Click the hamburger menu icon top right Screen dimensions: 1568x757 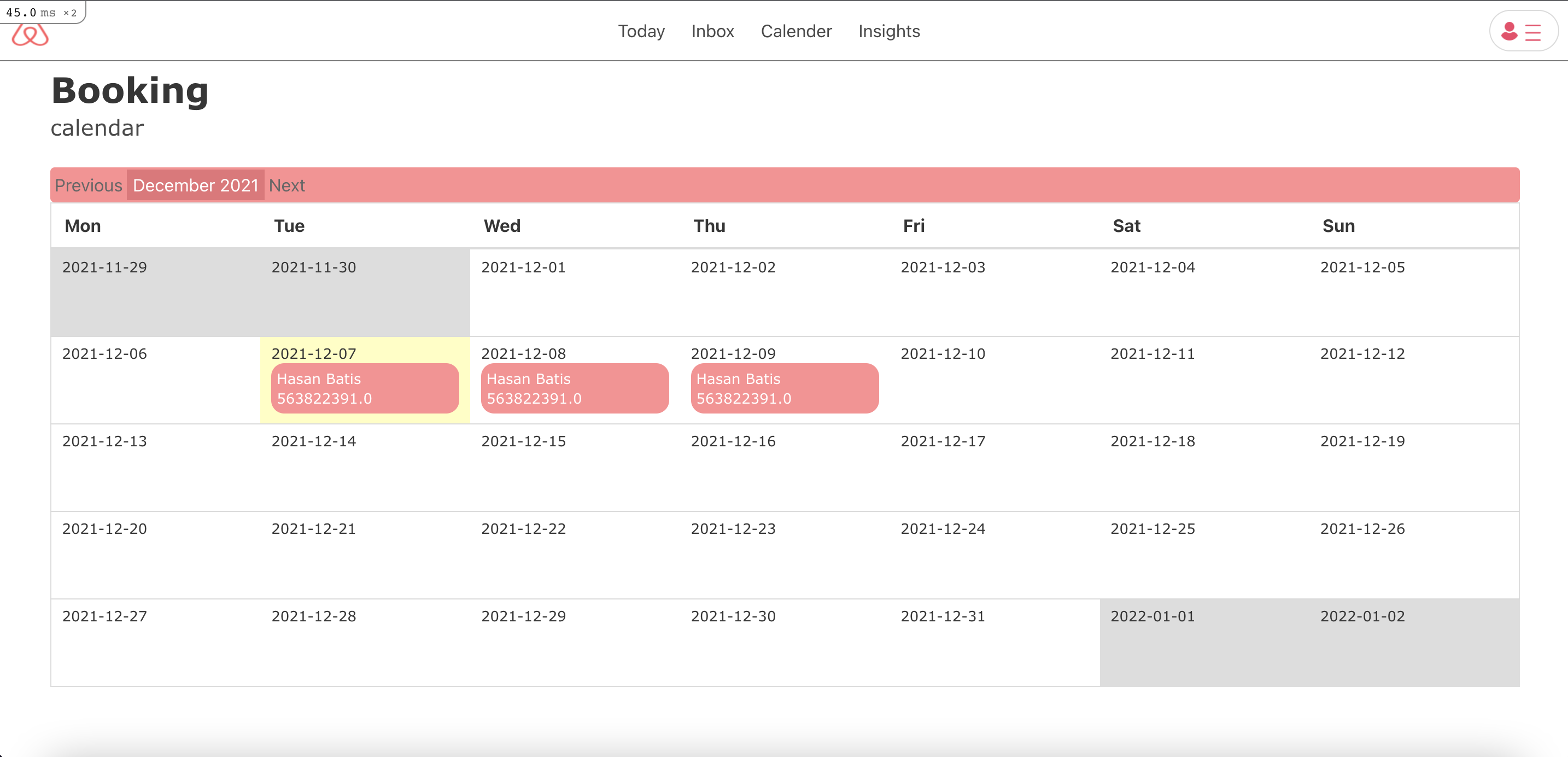pyautogui.click(x=1531, y=31)
